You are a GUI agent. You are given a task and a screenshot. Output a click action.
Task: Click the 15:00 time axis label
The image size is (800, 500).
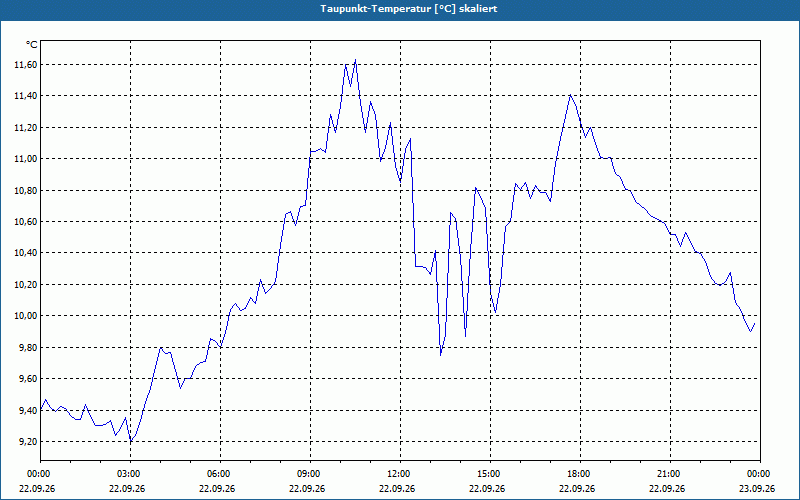point(490,474)
